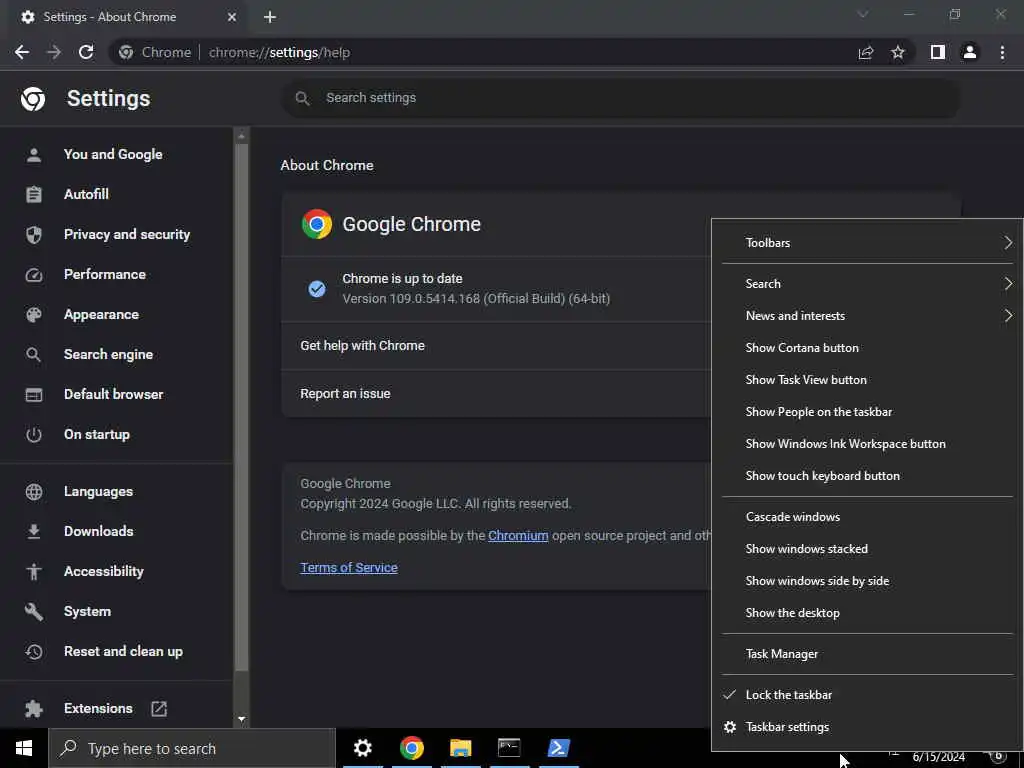
Task: Expand the Toolbars submenu
Action: coord(867,243)
